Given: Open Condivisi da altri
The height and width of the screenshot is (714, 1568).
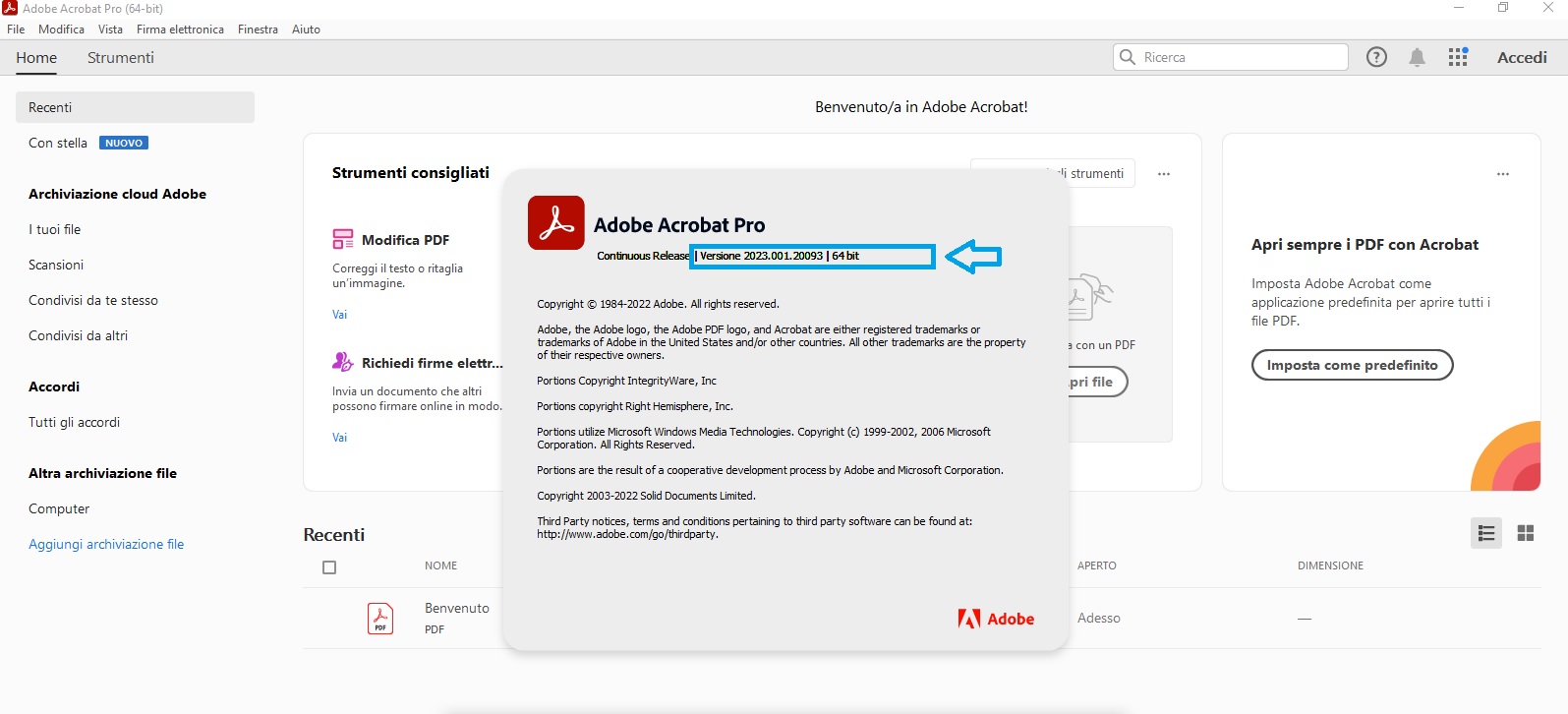Looking at the screenshot, I should click(78, 335).
